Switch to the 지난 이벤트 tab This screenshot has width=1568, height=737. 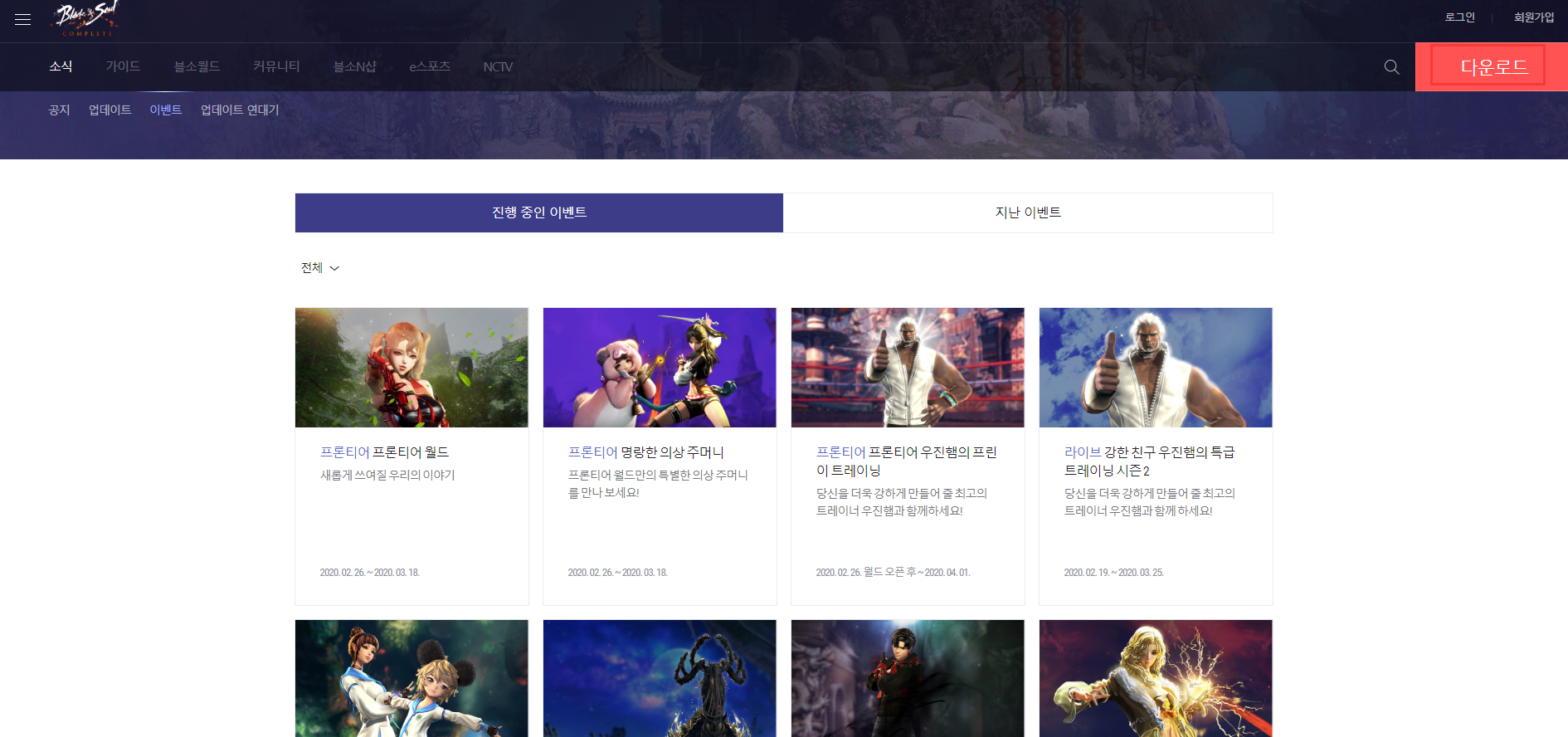1027,212
